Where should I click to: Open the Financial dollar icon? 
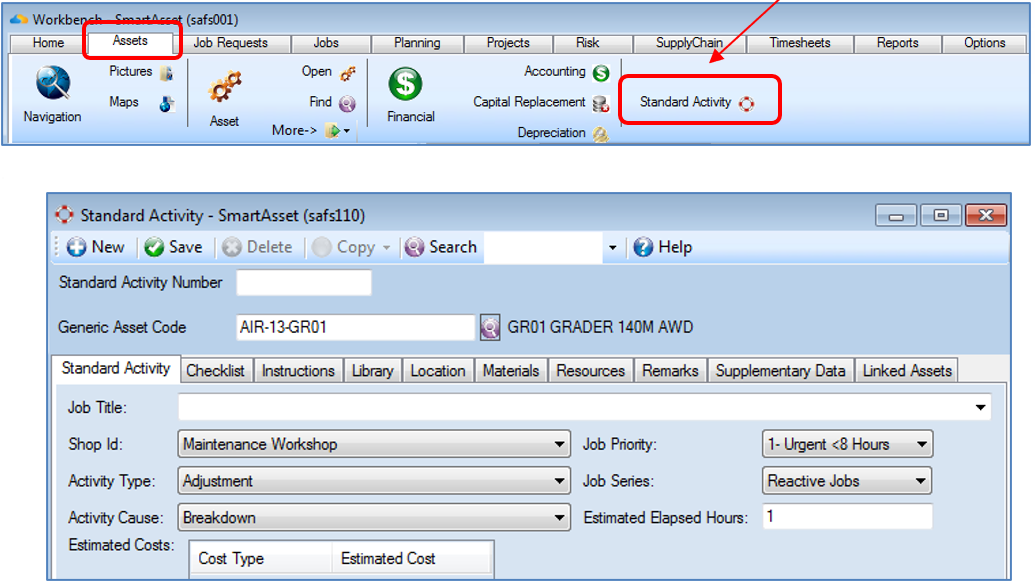click(x=405, y=84)
